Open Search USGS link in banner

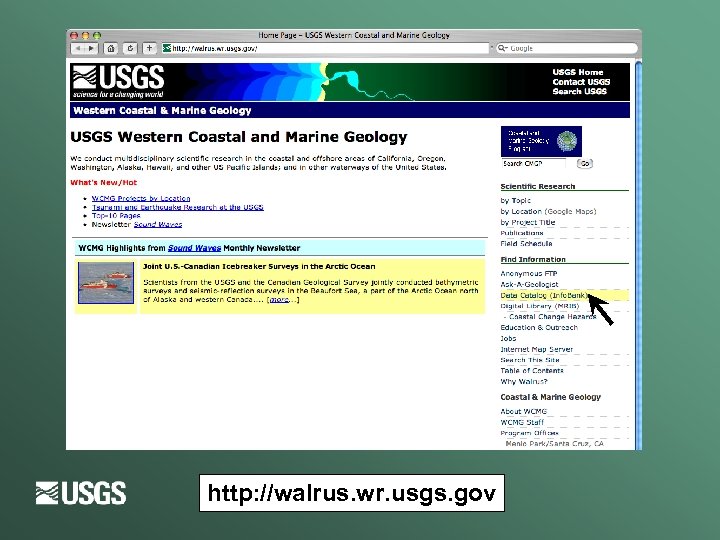click(x=579, y=91)
